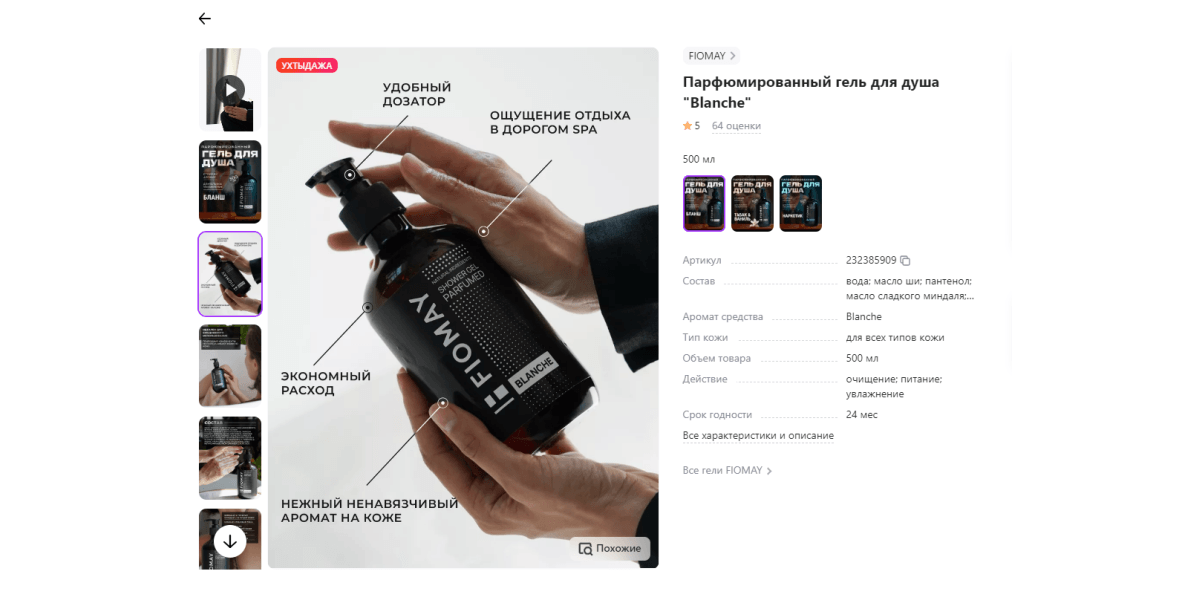Click the back arrow icon
Viewport: 1179px width, 600px height.
[x=205, y=19]
